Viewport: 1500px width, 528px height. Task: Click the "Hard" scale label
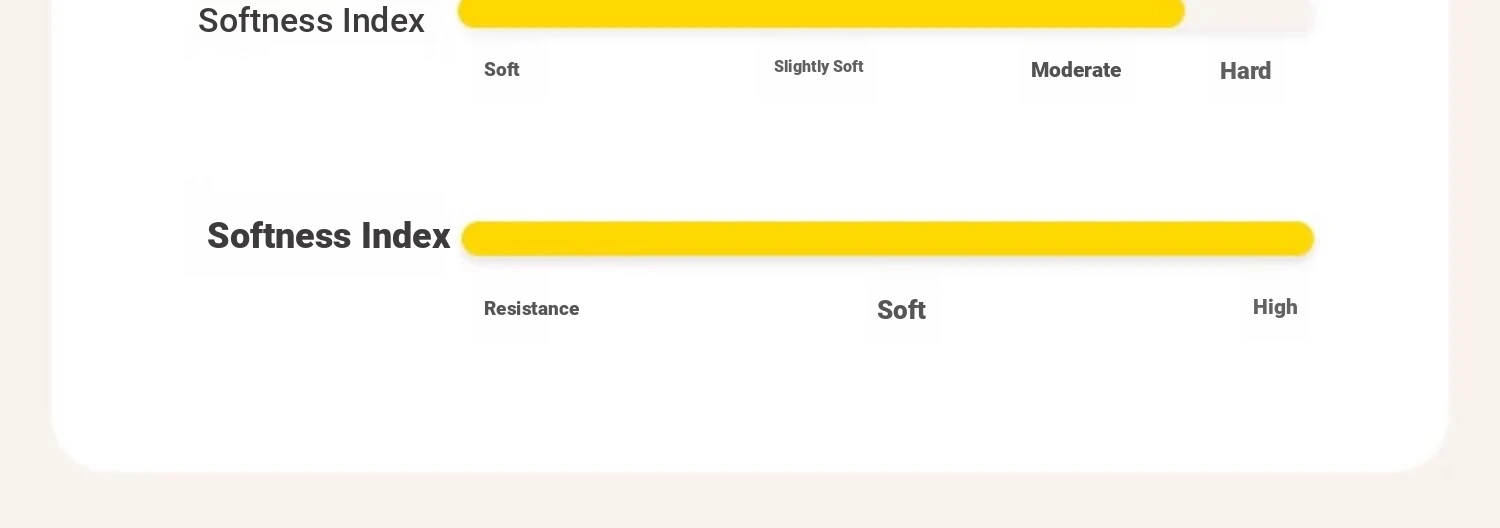[1245, 71]
